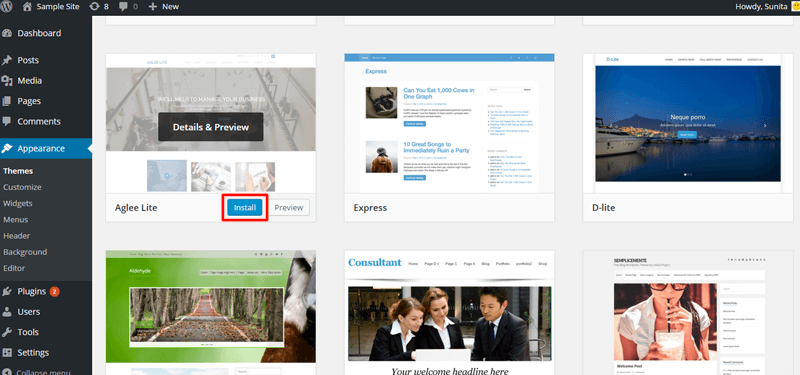Click the Details & Preview overlay

[x=211, y=127]
